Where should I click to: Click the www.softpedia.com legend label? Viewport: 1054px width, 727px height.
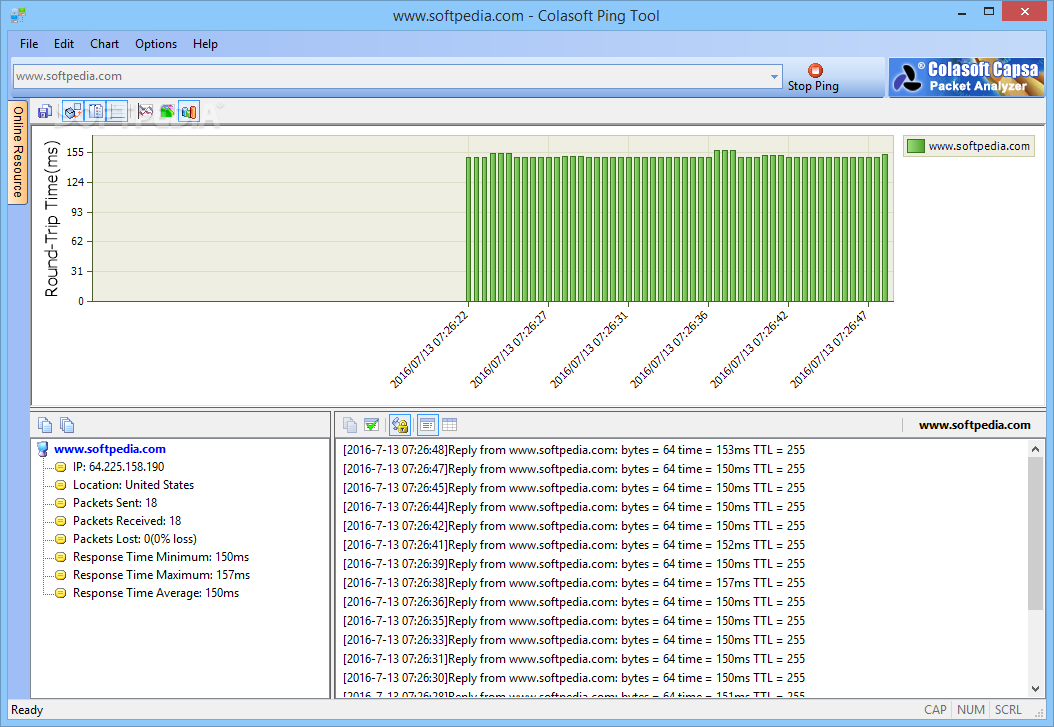coord(979,146)
